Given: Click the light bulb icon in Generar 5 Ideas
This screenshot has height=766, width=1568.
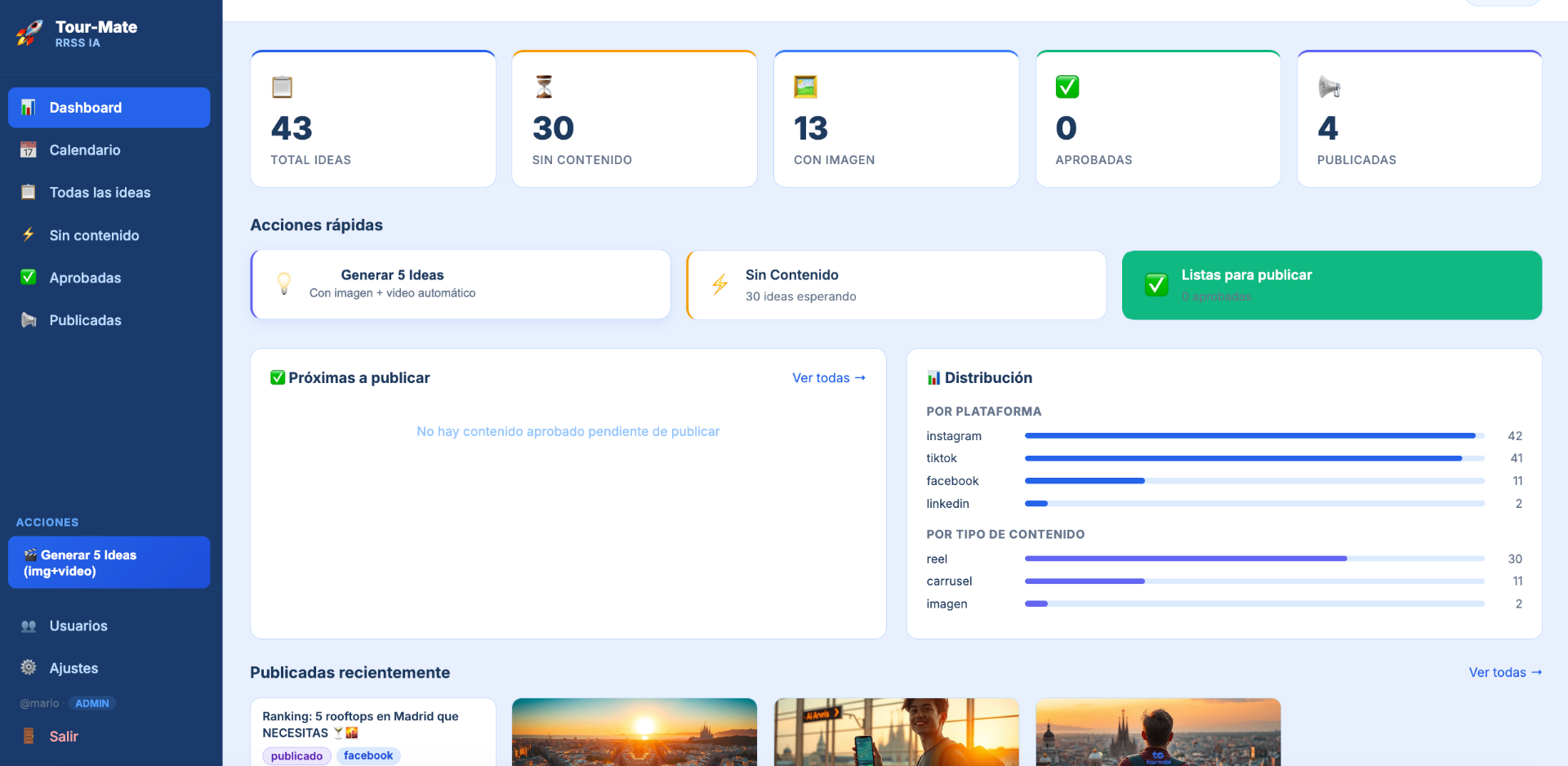Looking at the screenshot, I should (x=284, y=284).
